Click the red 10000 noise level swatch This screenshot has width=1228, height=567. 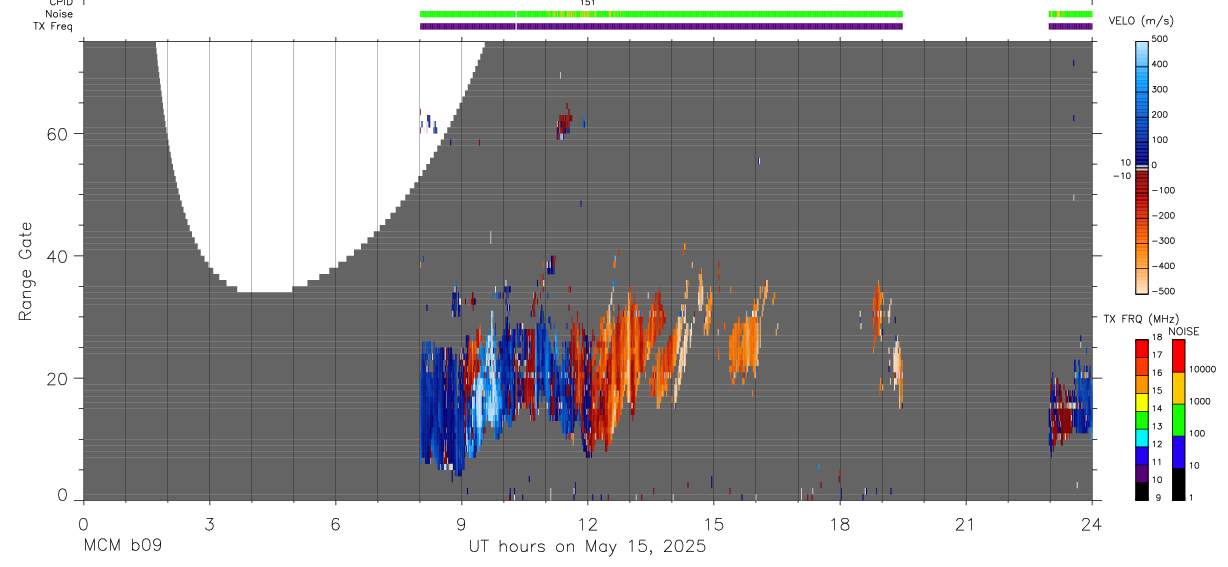click(x=1178, y=355)
